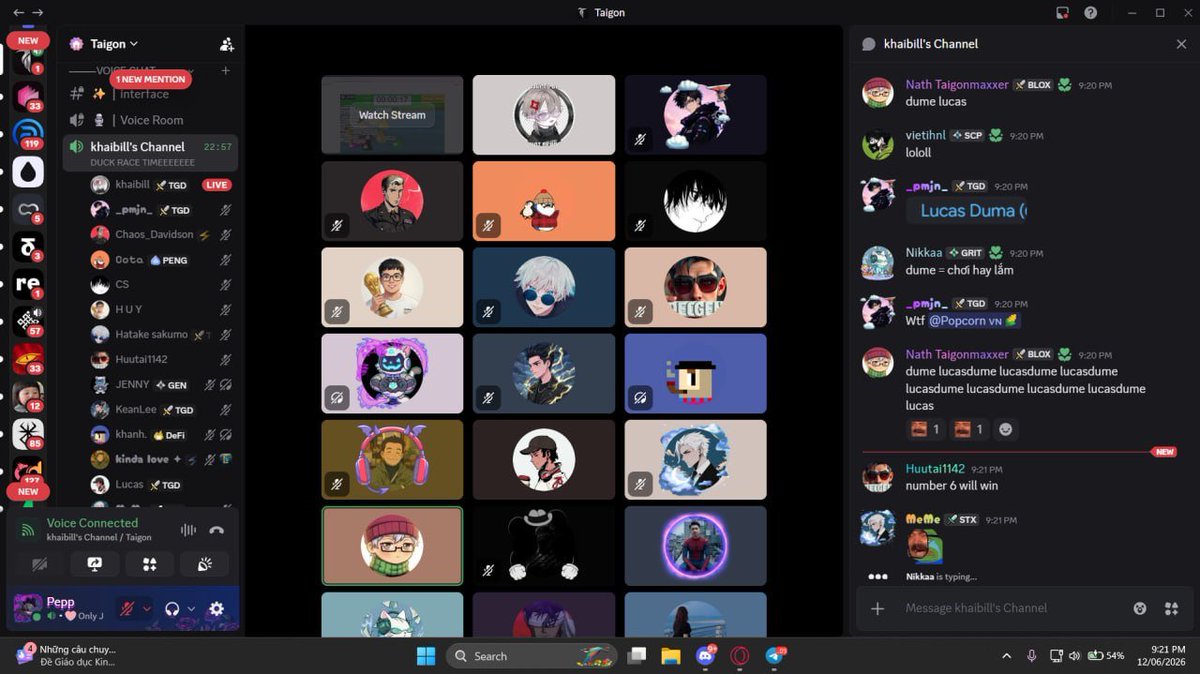1200x674 pixels.
Task: Click khaibill LIVE badge
Action: (x=217, y=185)
